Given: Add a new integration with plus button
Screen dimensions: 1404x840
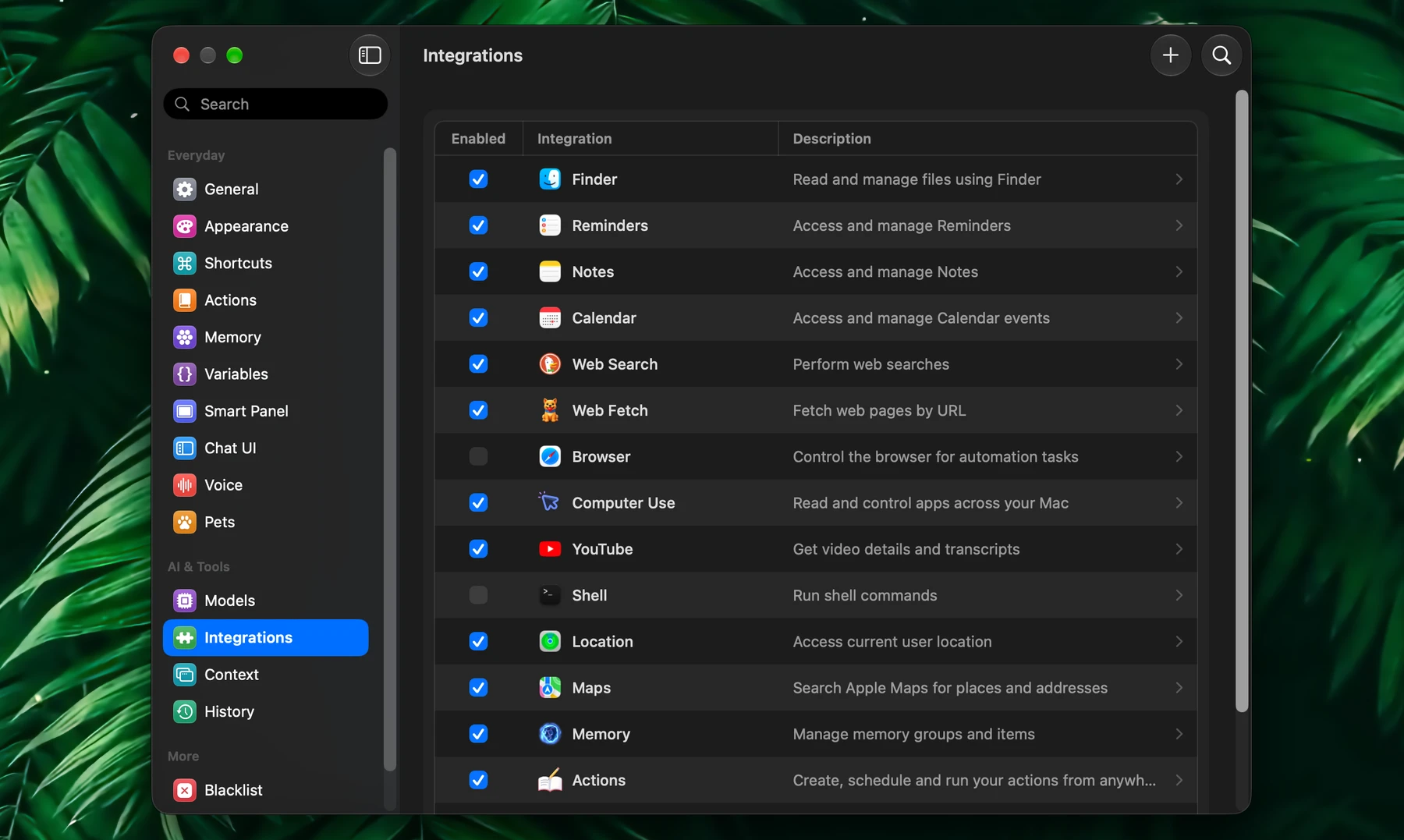Looking at the screenshot, I should pos(1170,55).
